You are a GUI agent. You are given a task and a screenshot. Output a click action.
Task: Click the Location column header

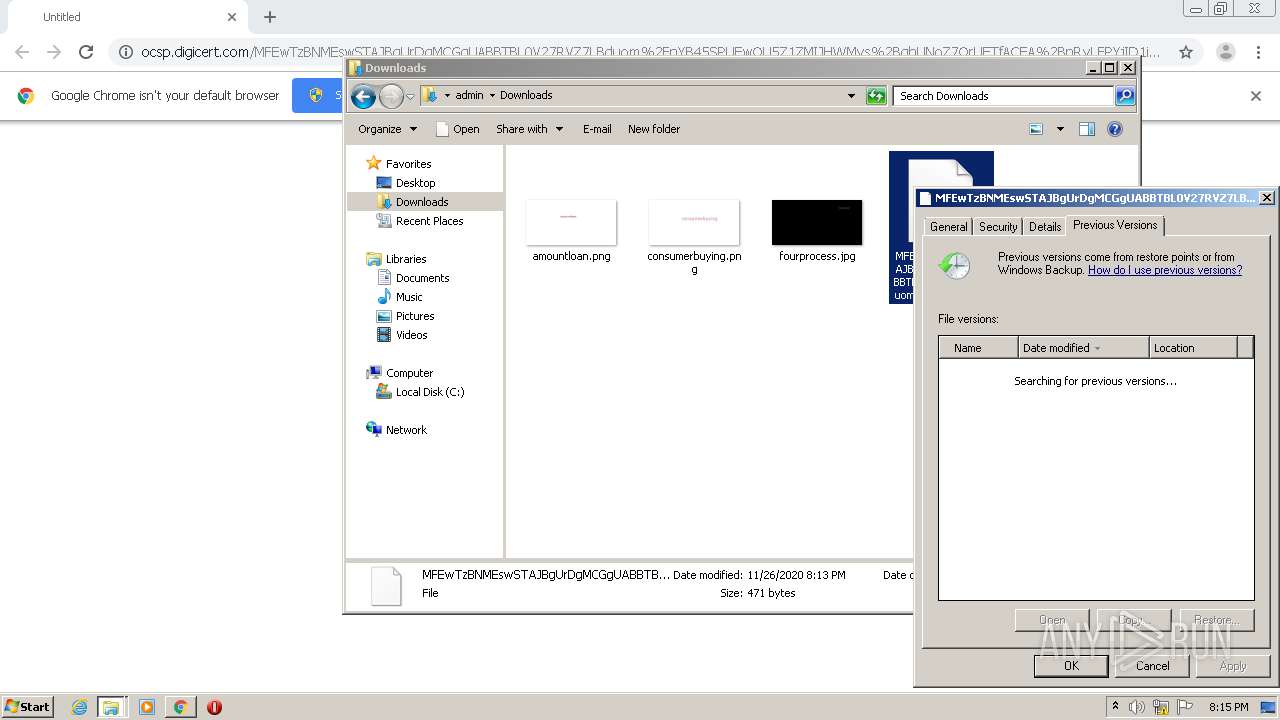point(1193,348)
